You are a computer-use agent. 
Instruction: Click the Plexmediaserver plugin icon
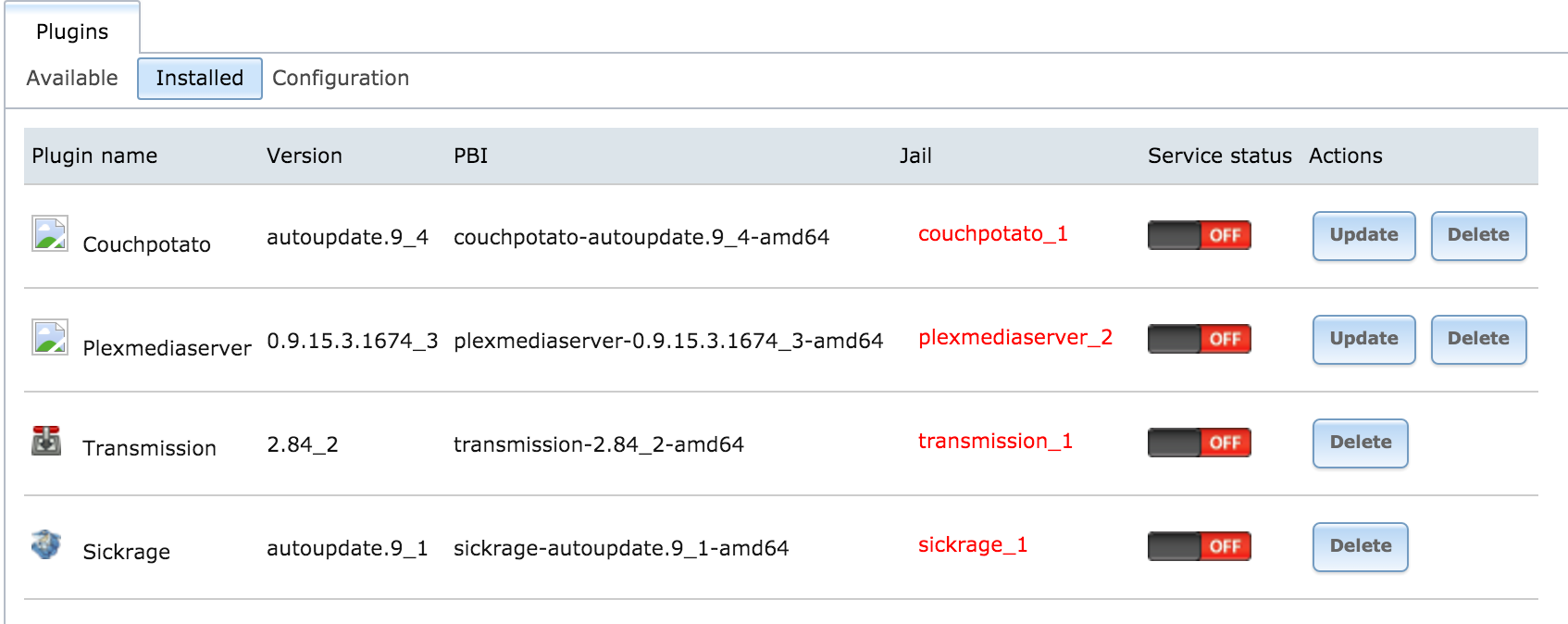click(50, 337)
